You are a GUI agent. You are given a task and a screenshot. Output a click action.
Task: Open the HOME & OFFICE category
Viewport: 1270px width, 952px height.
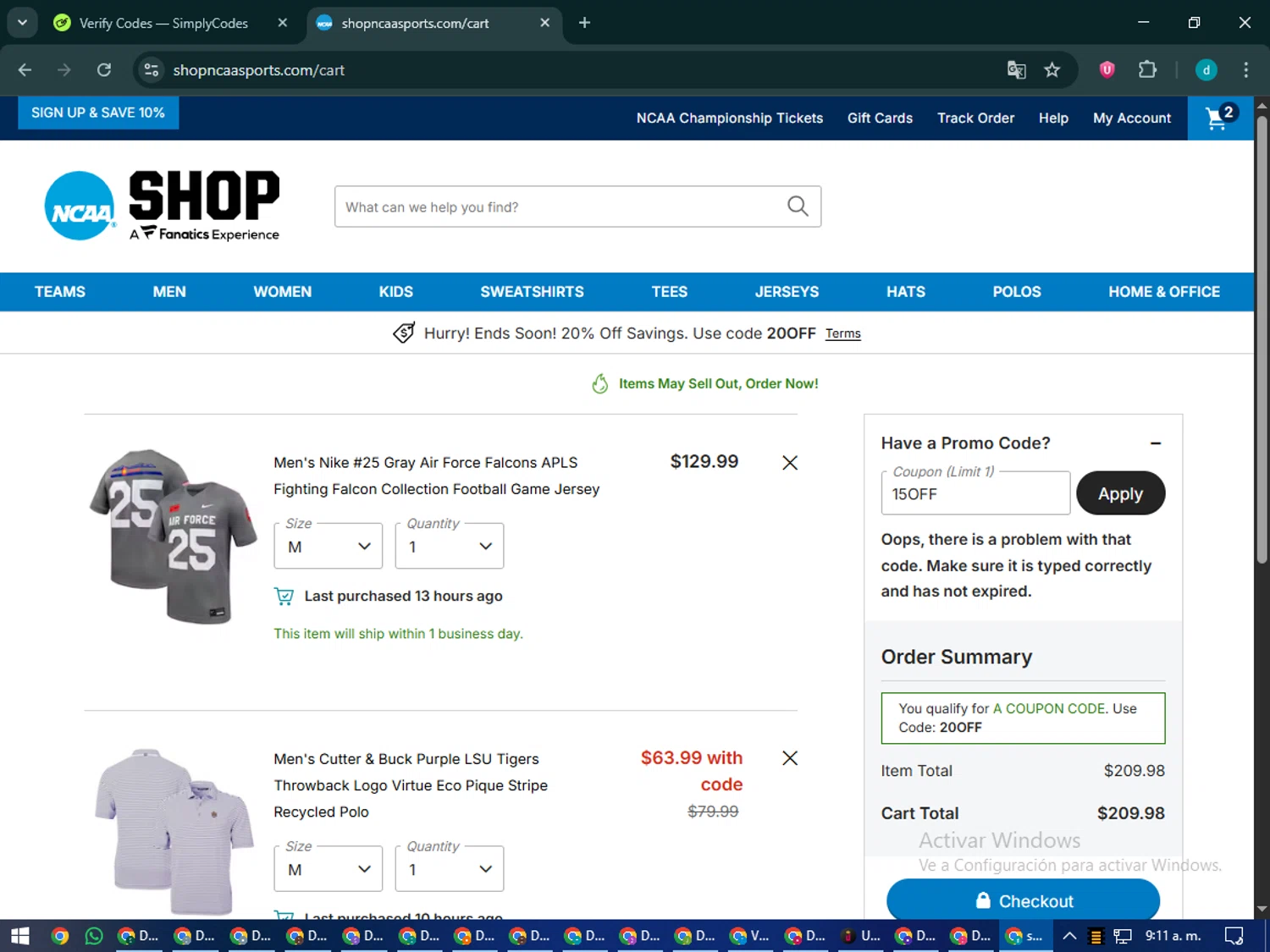tap(1164, 292)
